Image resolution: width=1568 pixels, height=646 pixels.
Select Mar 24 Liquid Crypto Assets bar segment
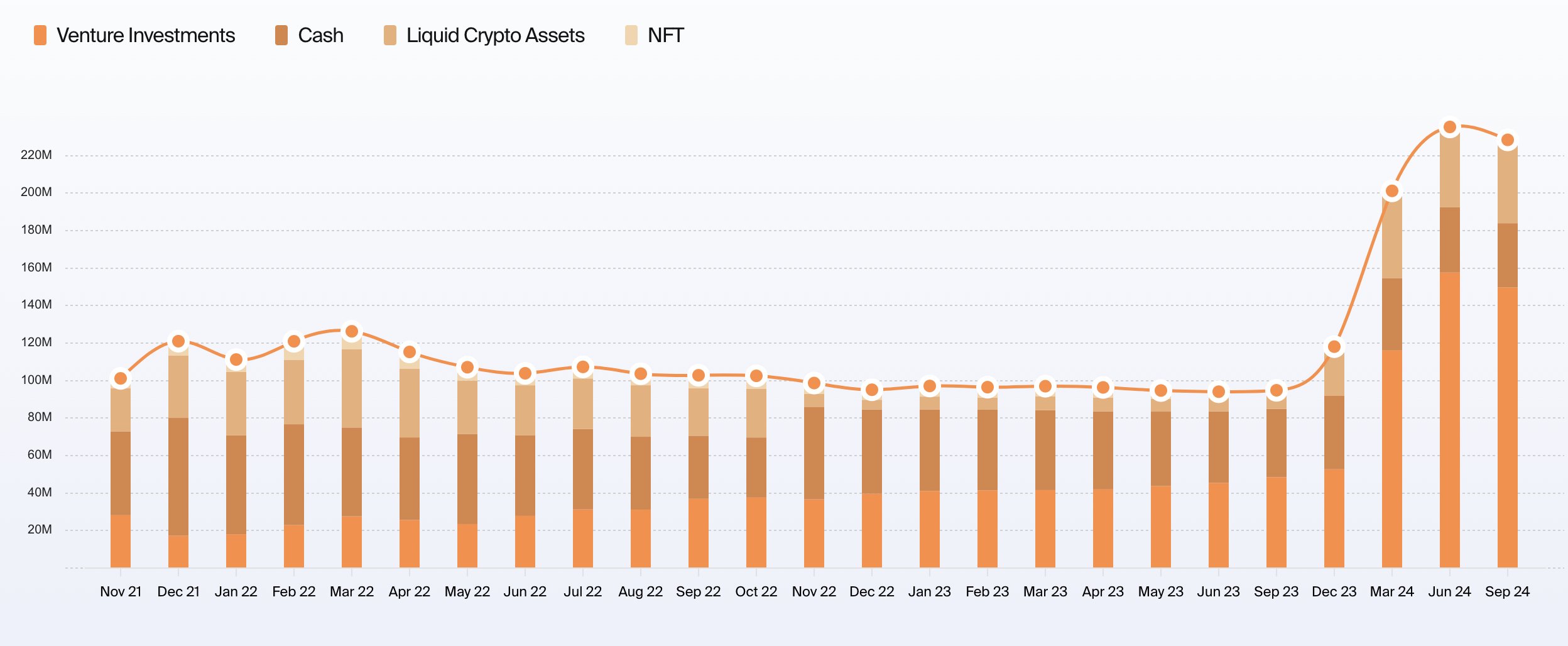point(1392,239)
